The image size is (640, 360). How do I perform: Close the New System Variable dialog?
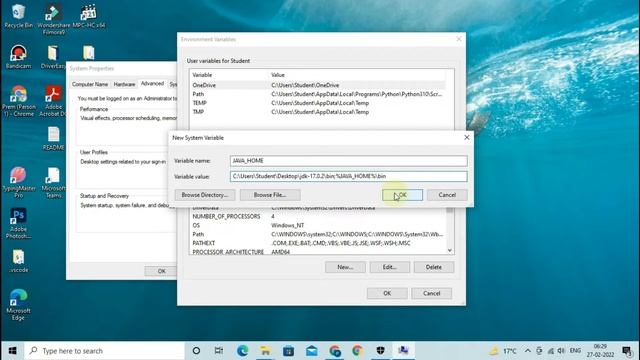(x=467, y=138)
